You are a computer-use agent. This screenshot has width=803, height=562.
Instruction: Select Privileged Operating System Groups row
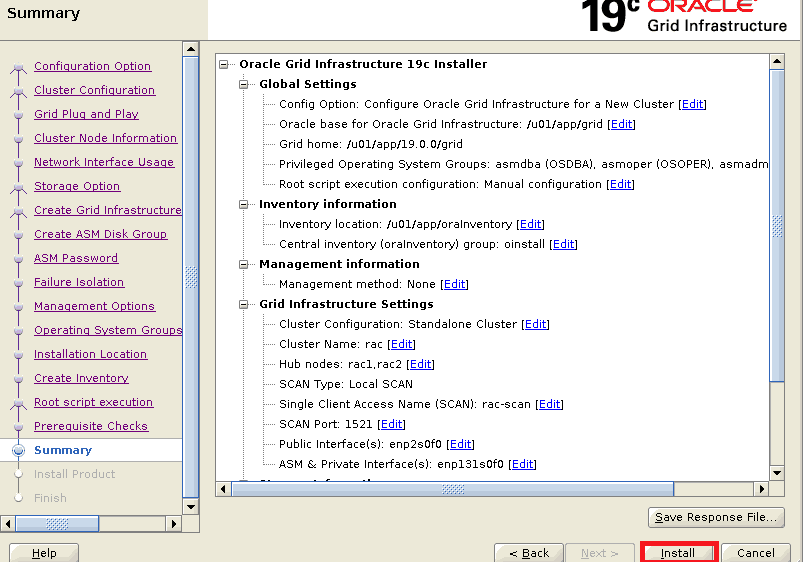pos(523,164)
